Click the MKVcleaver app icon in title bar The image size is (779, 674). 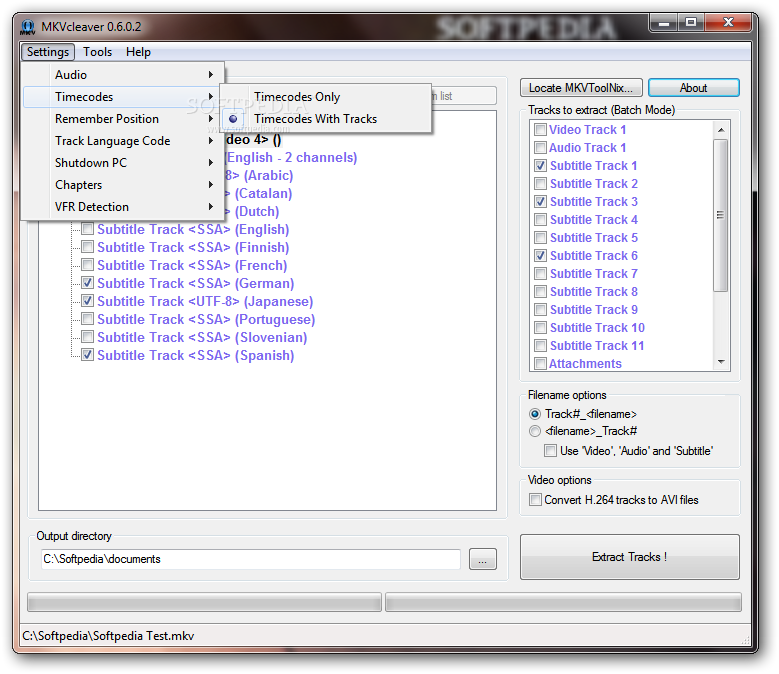coord(28,27)
